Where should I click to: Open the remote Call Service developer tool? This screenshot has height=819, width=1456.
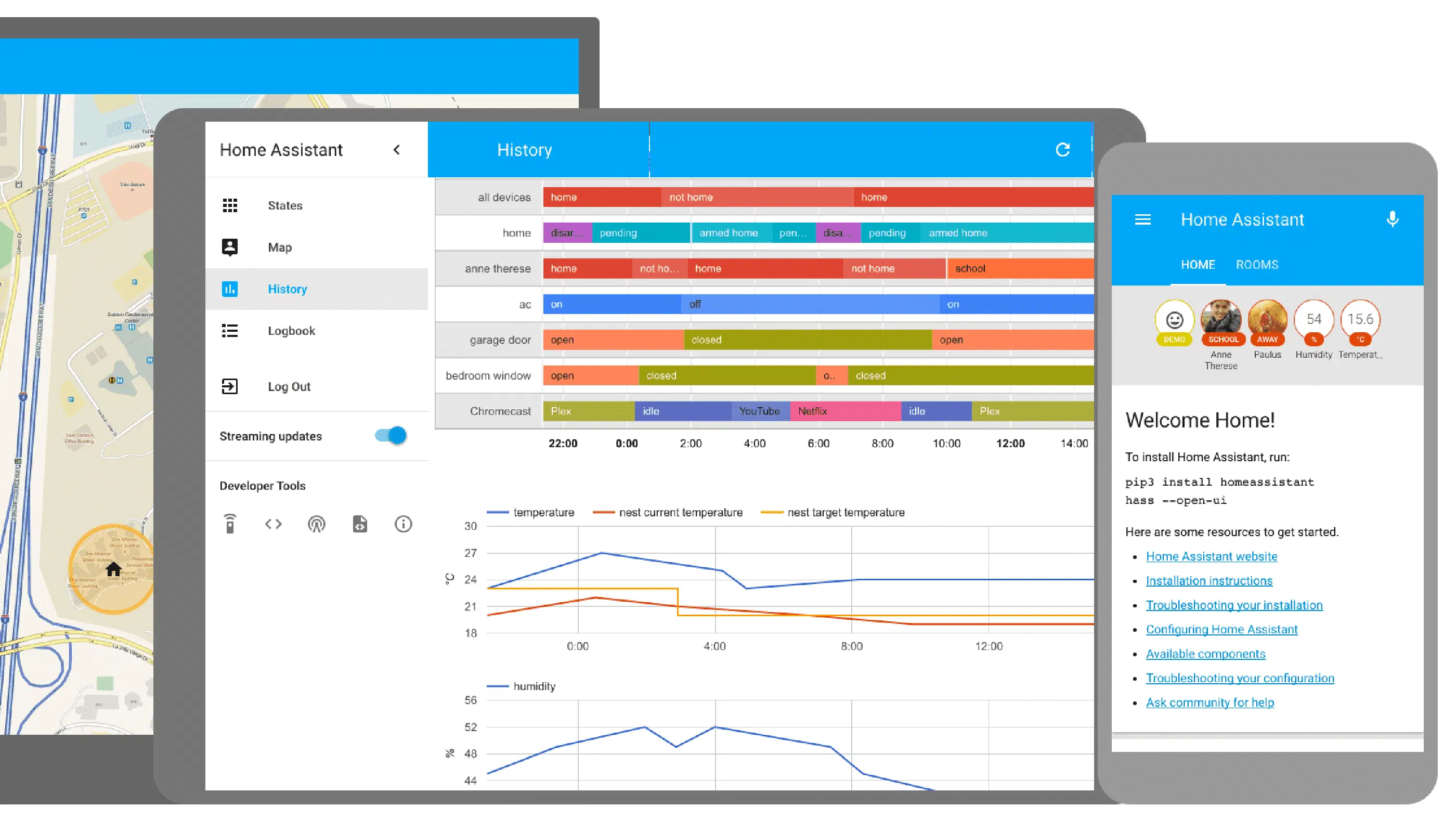(229, 524)
